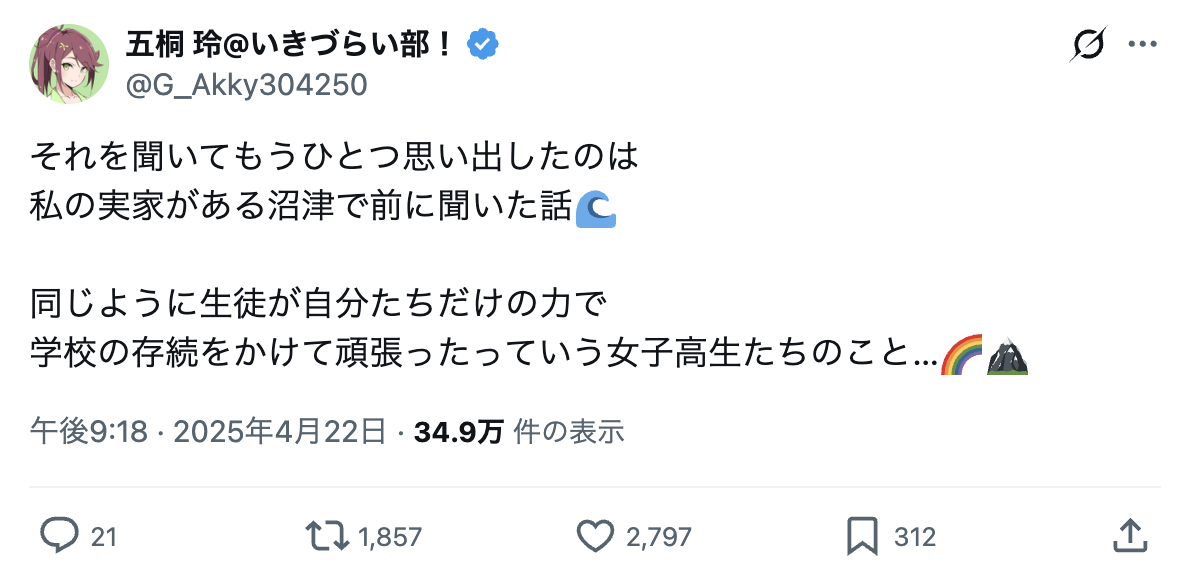Go to the @G_Akky304250 handle
This screenshot has height=580, width=1180.
click(246, 85)
